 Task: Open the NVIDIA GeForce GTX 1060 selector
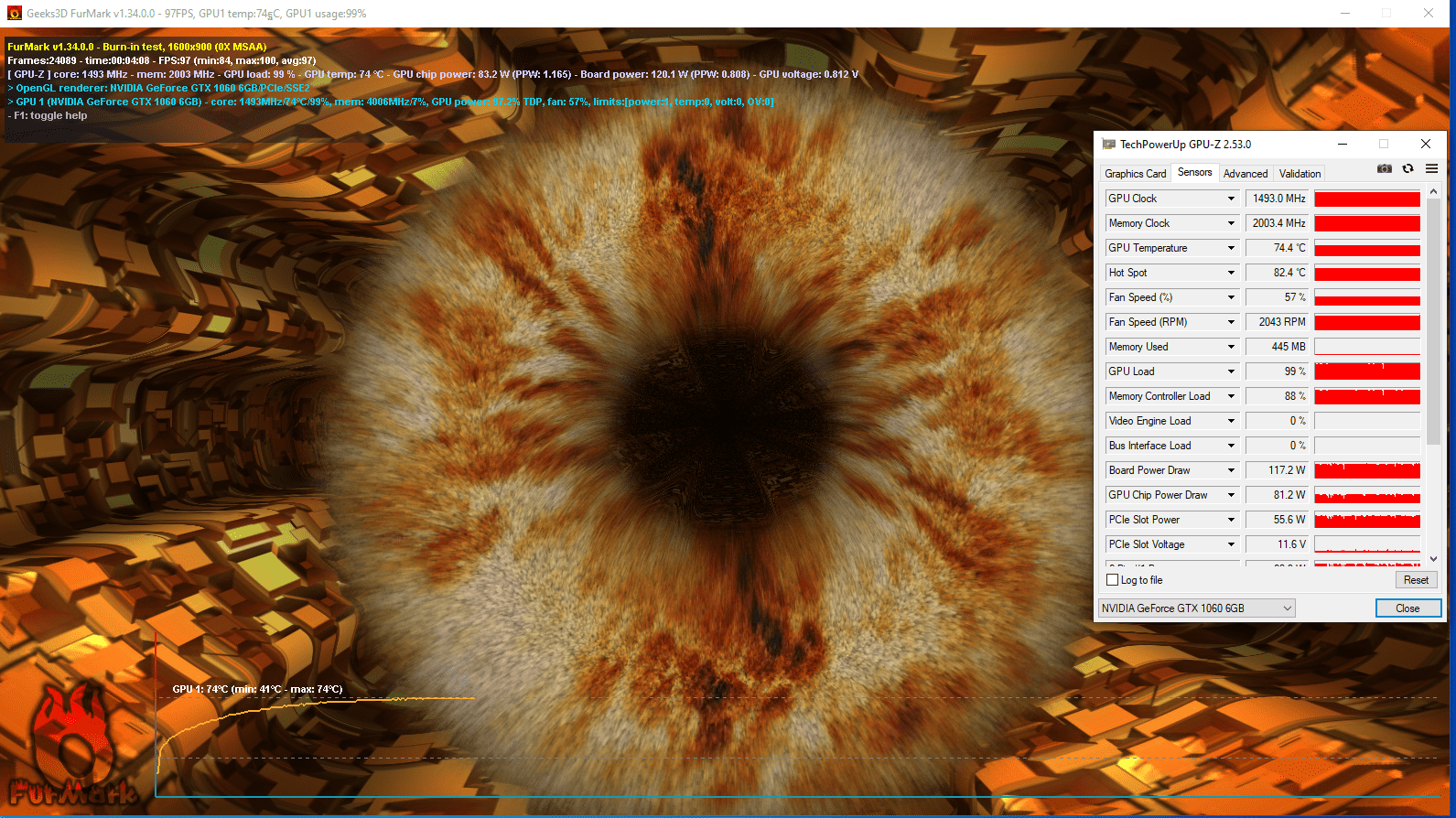tap(1196, 608)
